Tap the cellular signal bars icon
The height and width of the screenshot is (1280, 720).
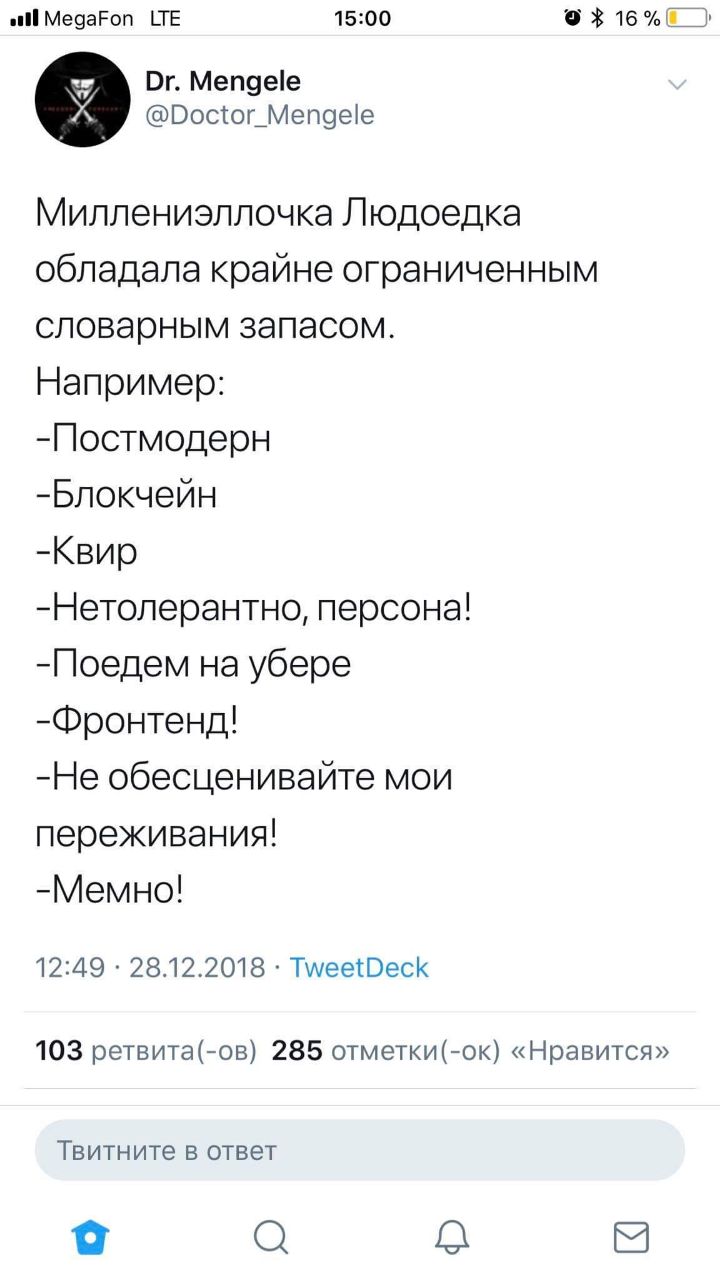point(22,17)
